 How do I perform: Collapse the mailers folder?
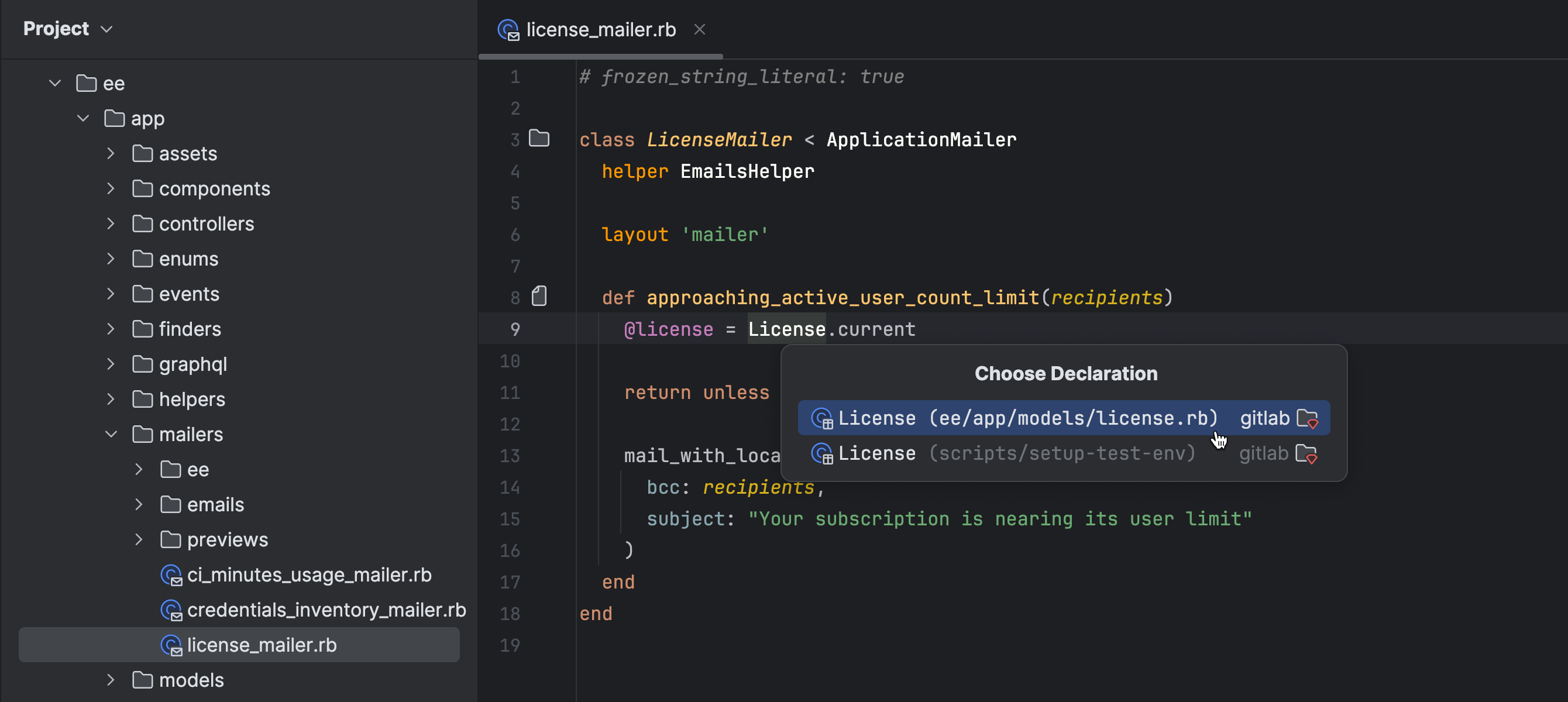(x=111, y=434)
